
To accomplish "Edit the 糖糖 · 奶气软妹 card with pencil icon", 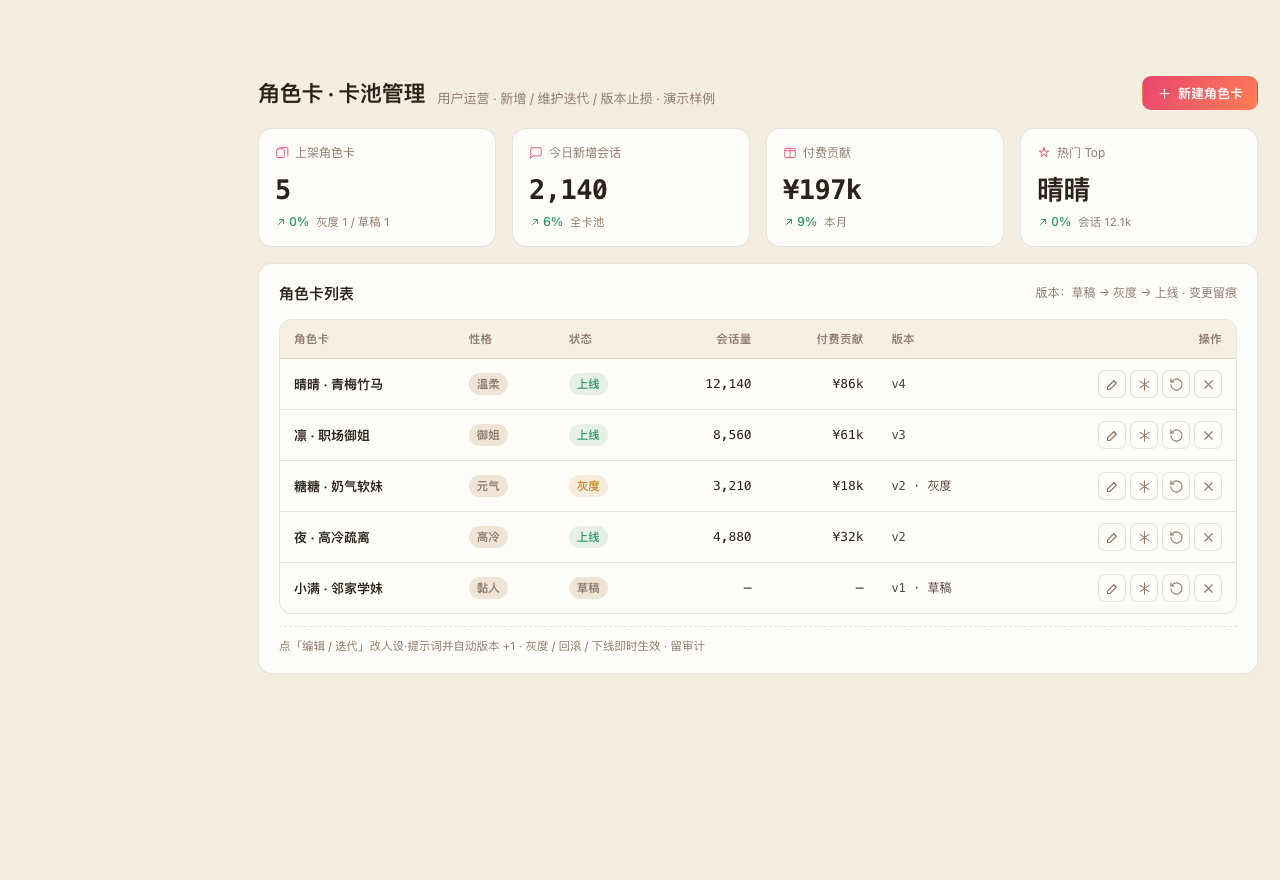I will (x=1112, y=486).
